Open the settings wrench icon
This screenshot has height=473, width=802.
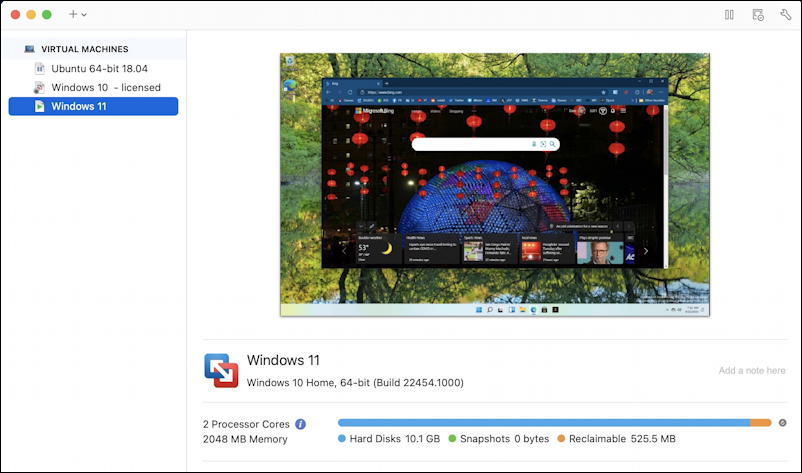pos(786,15)
